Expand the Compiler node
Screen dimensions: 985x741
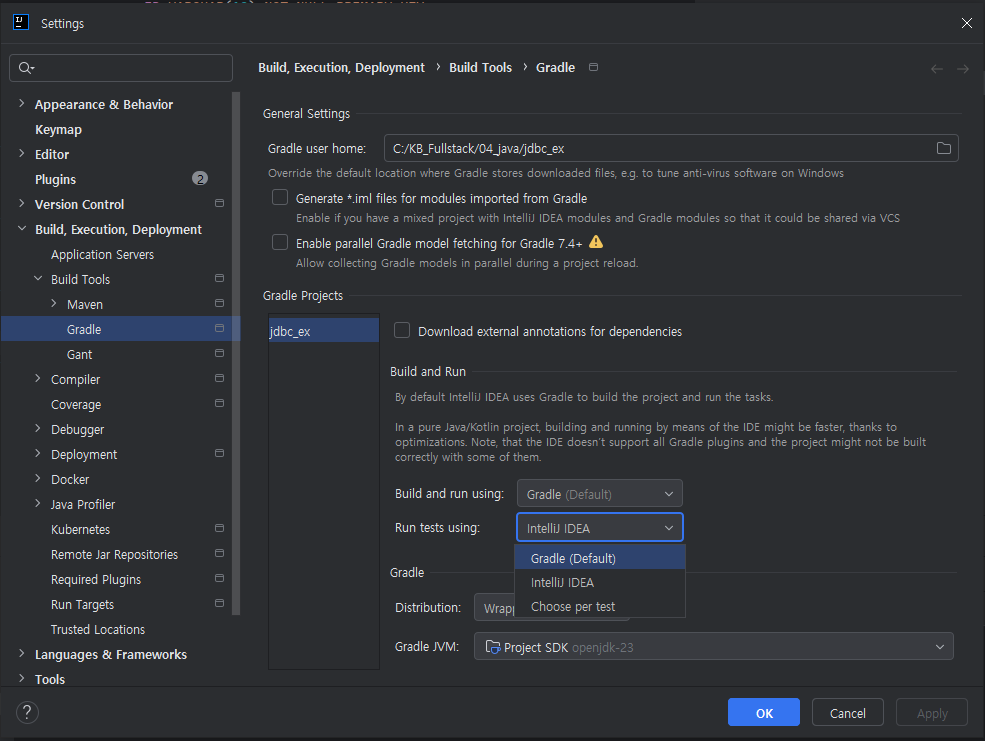[38, 378]
